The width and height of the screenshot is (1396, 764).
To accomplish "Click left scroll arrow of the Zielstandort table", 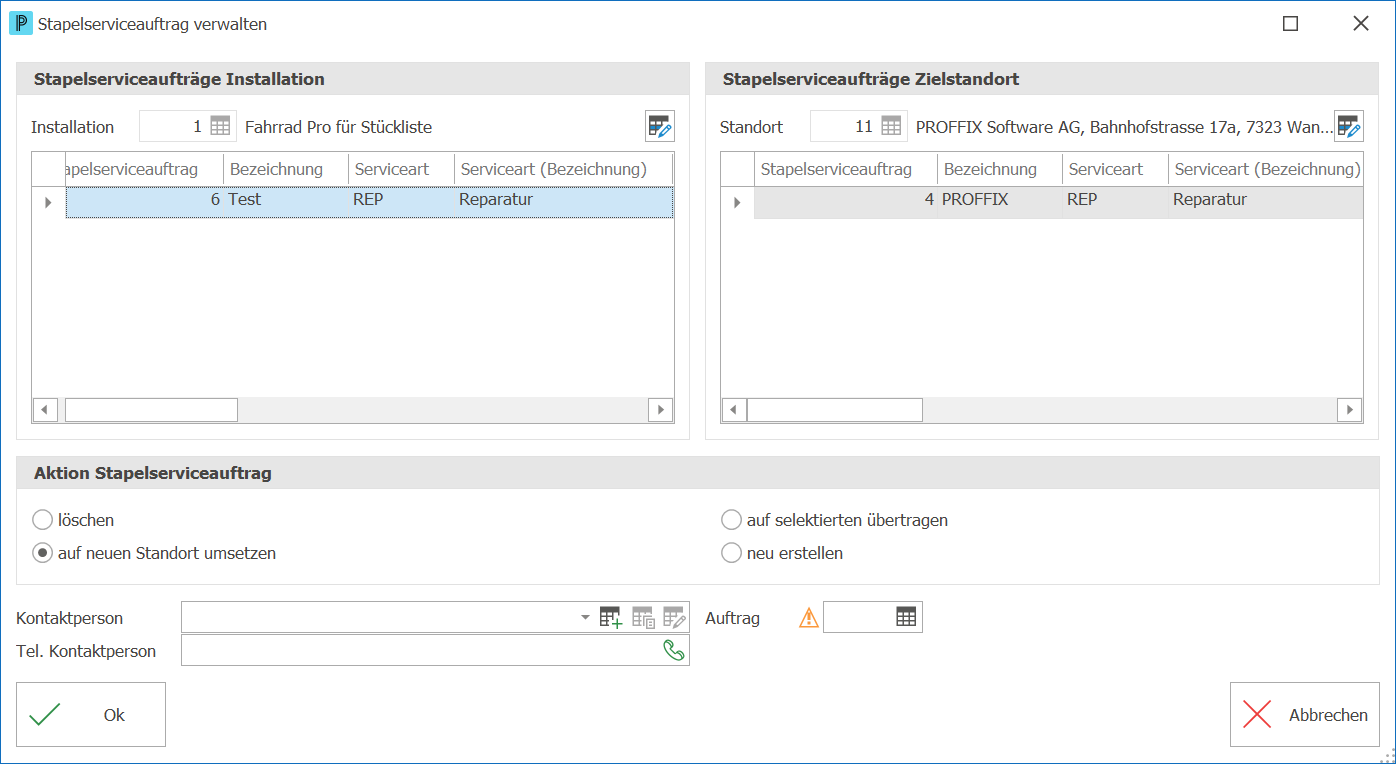I will pyautogui.click(x=734, y=410).
